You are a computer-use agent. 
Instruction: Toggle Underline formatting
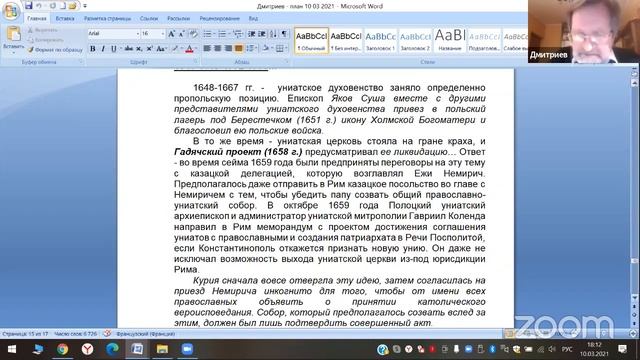114,49
